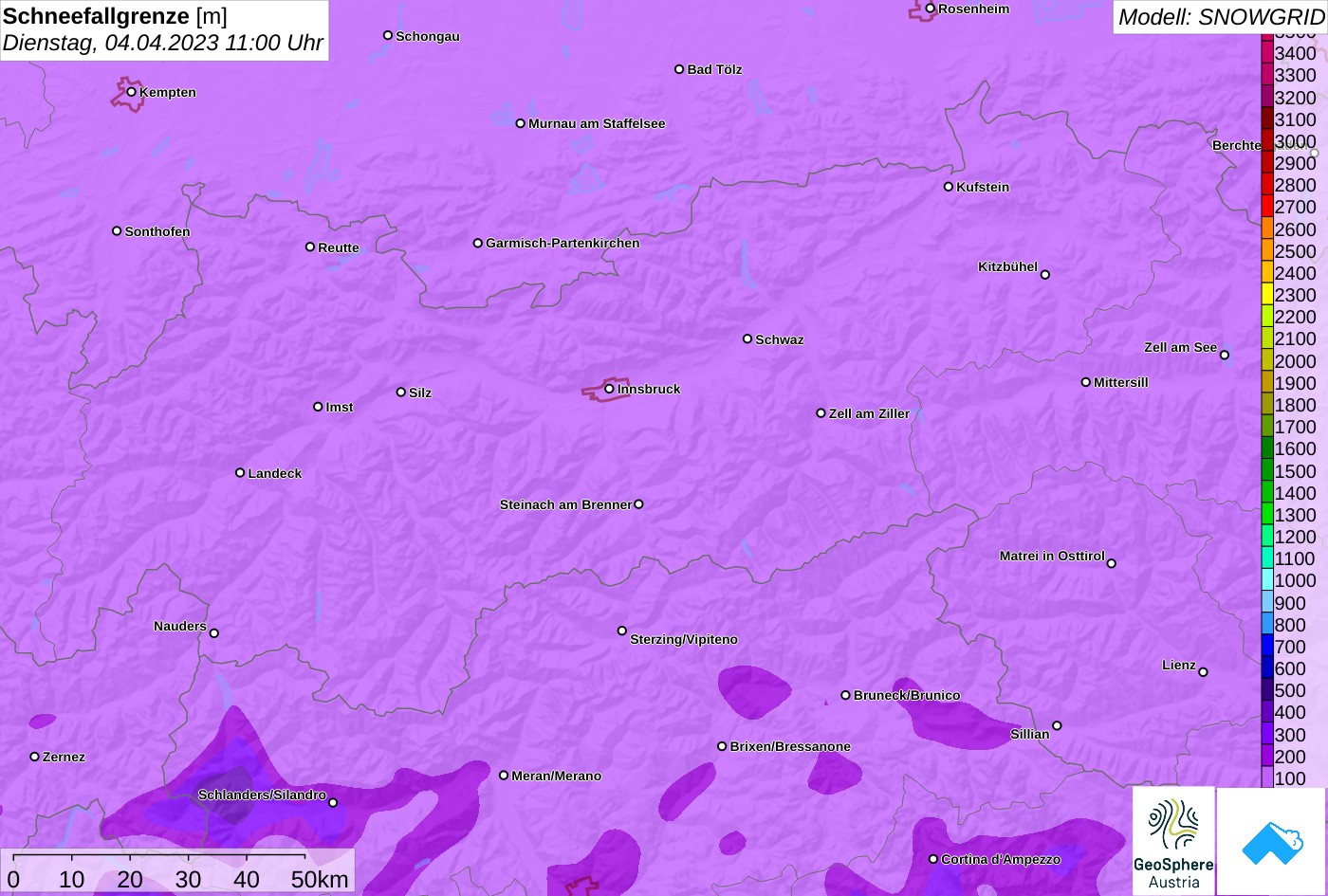This screenshot has width=1328, height=896.
Task: Pick the Kufstein location marker
Action: click(949, 187)
